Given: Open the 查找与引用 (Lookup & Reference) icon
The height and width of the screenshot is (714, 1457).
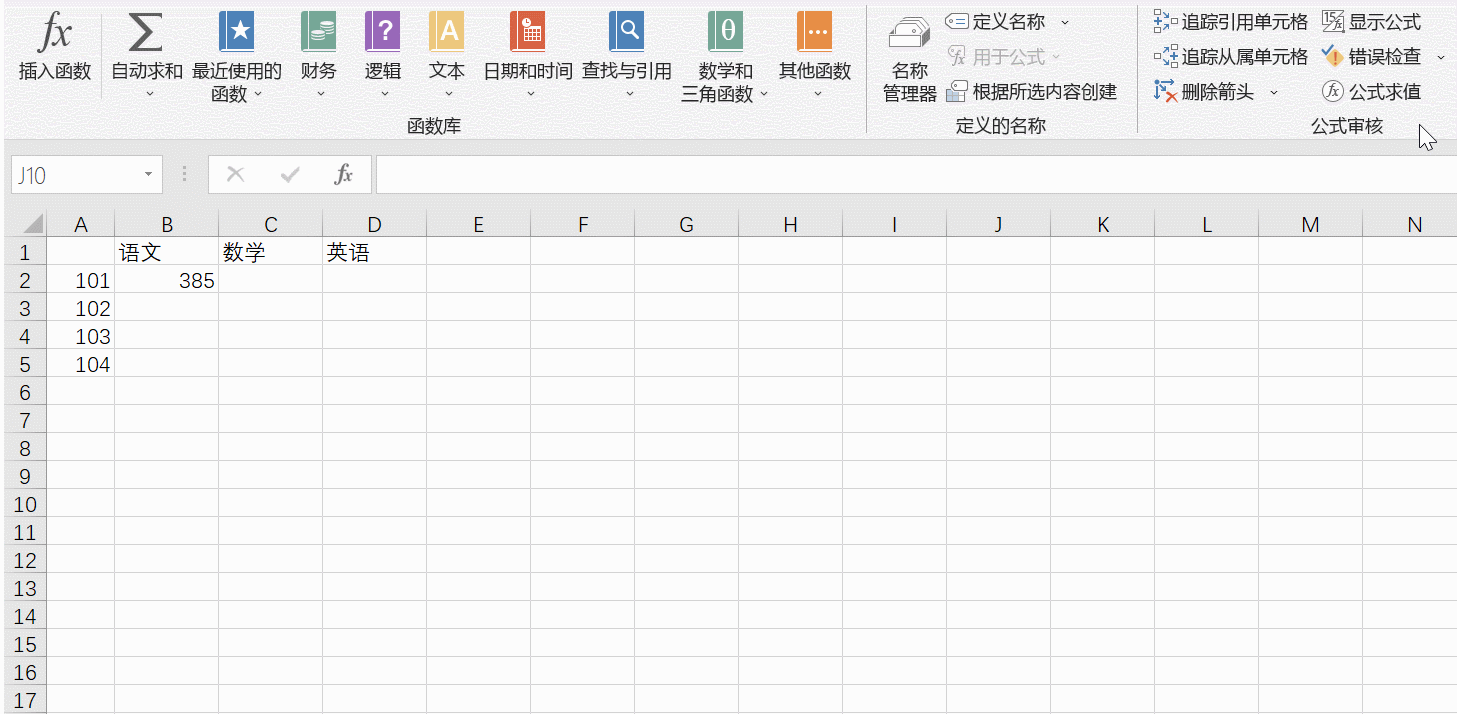Looking at the screenshot, I should pos(626,32).
